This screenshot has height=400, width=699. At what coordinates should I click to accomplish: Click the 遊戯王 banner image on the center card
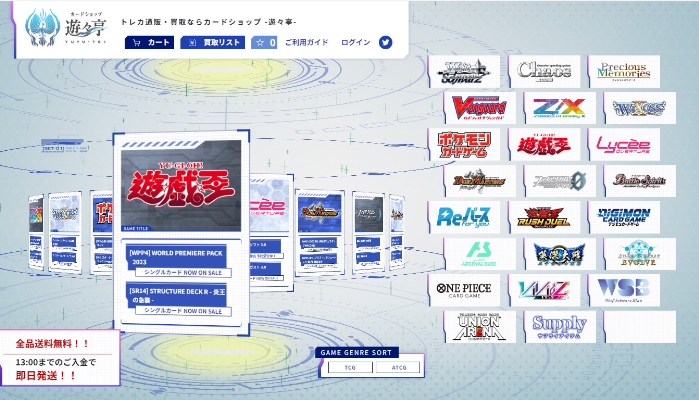[181, 186]
